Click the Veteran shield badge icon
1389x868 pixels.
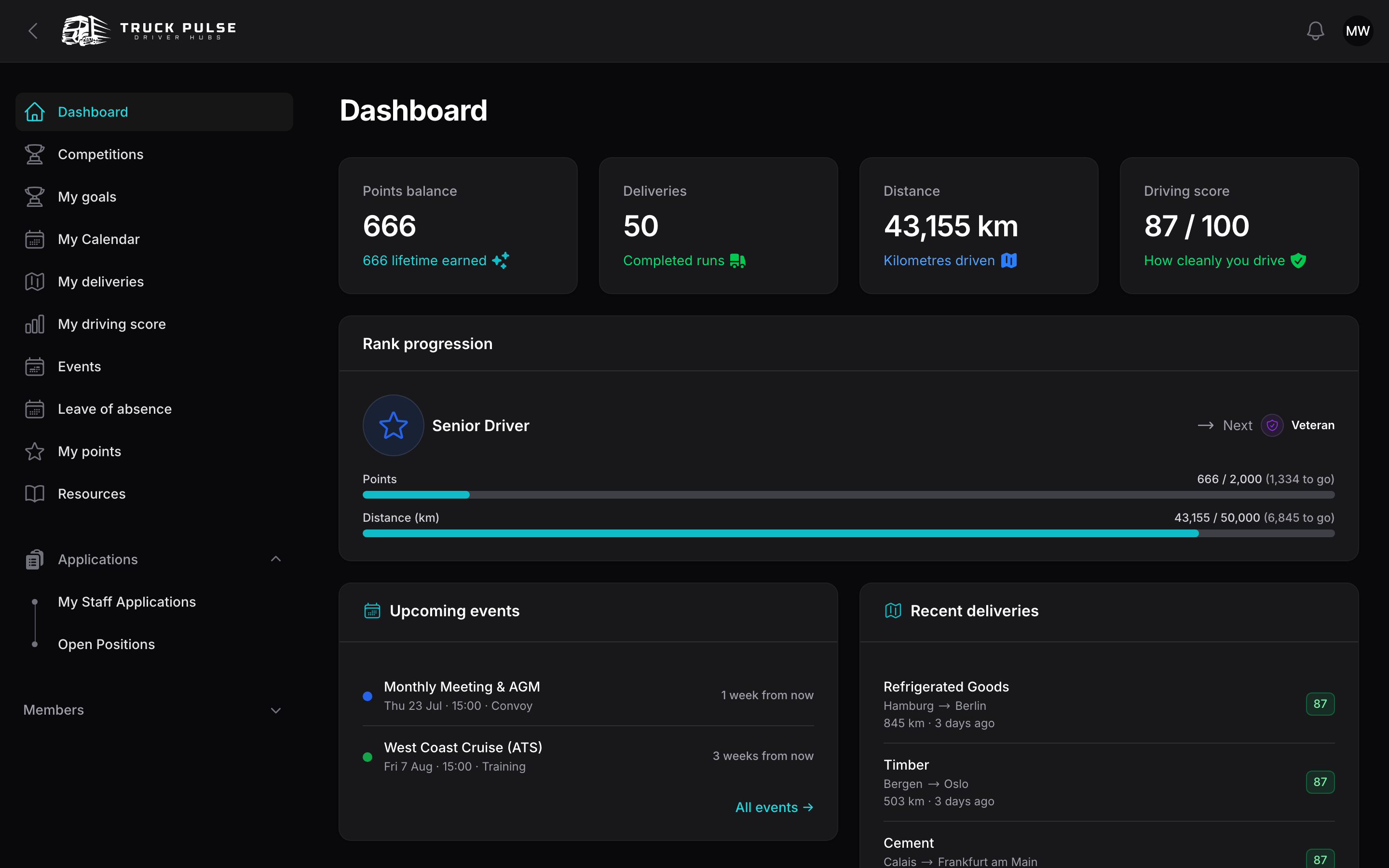tap(1272, 425)
